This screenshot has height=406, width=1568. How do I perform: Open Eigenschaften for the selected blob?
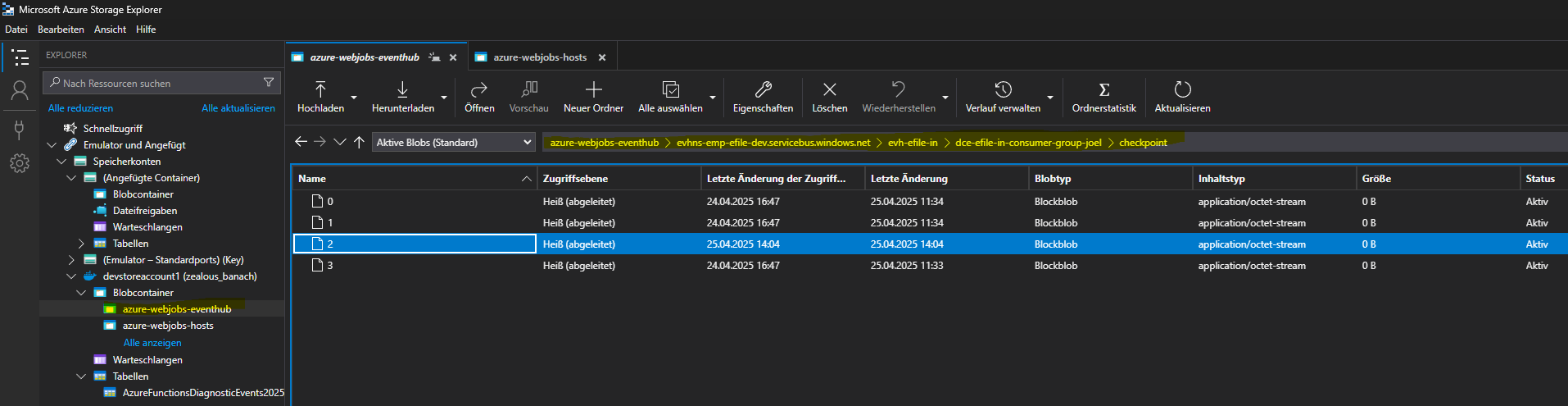[x=763, y=97]
